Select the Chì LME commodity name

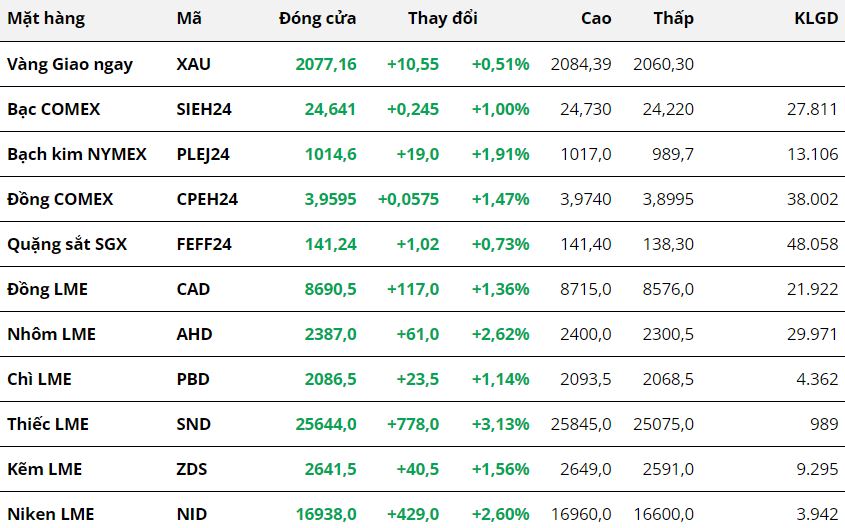coord(39,379)
